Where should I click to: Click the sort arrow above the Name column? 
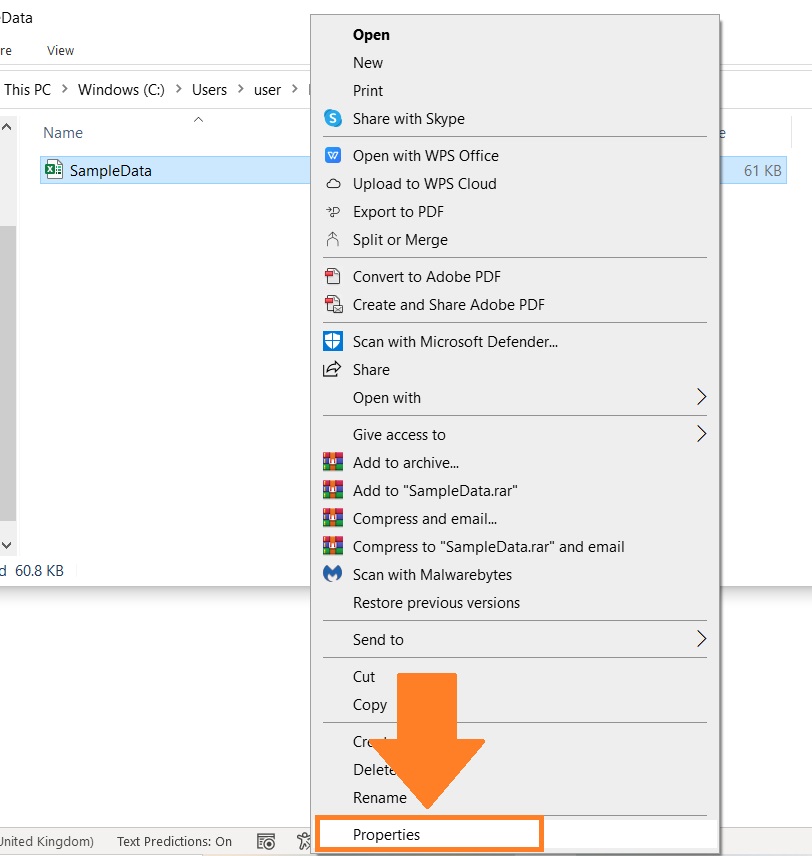pyautogui.click(x=199, y=119)
